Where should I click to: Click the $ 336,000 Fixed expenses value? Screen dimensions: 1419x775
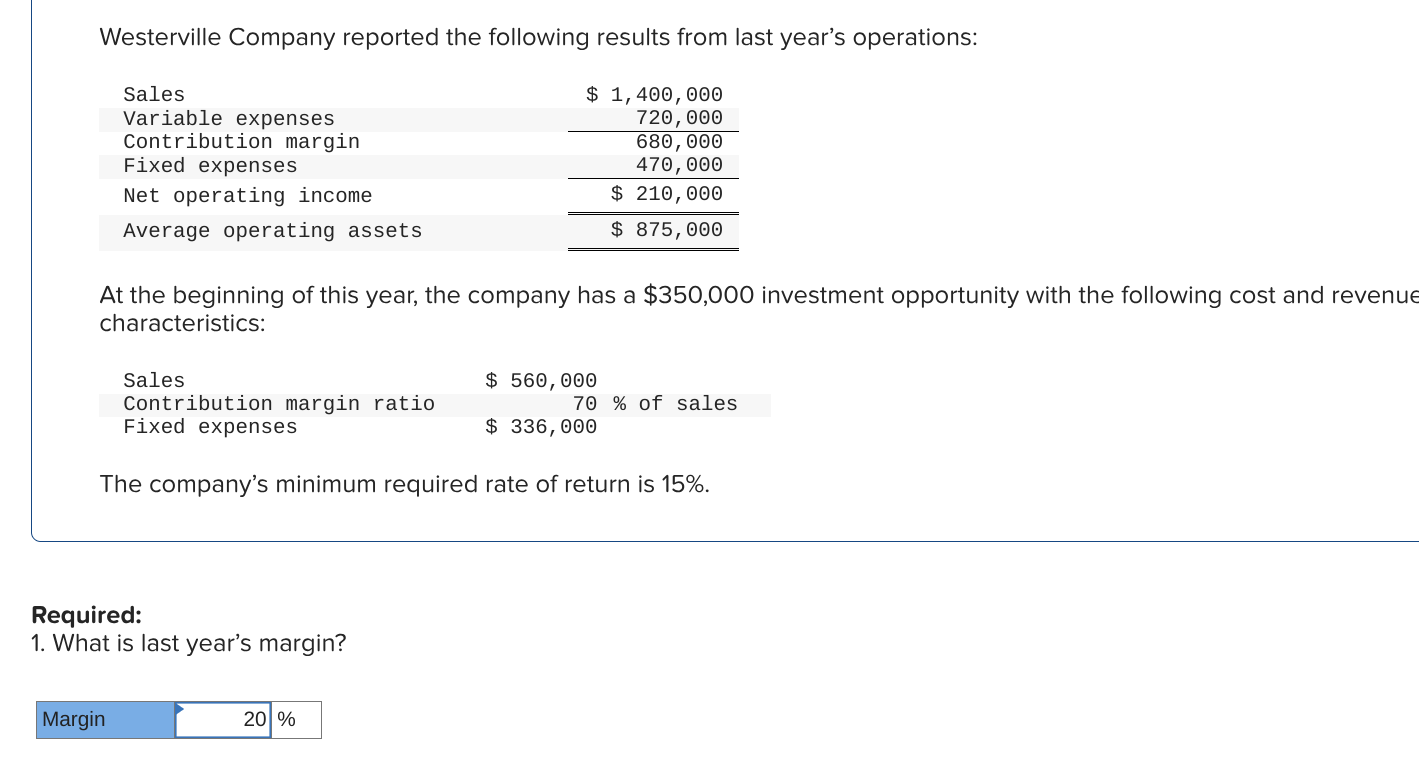(541, 427)
